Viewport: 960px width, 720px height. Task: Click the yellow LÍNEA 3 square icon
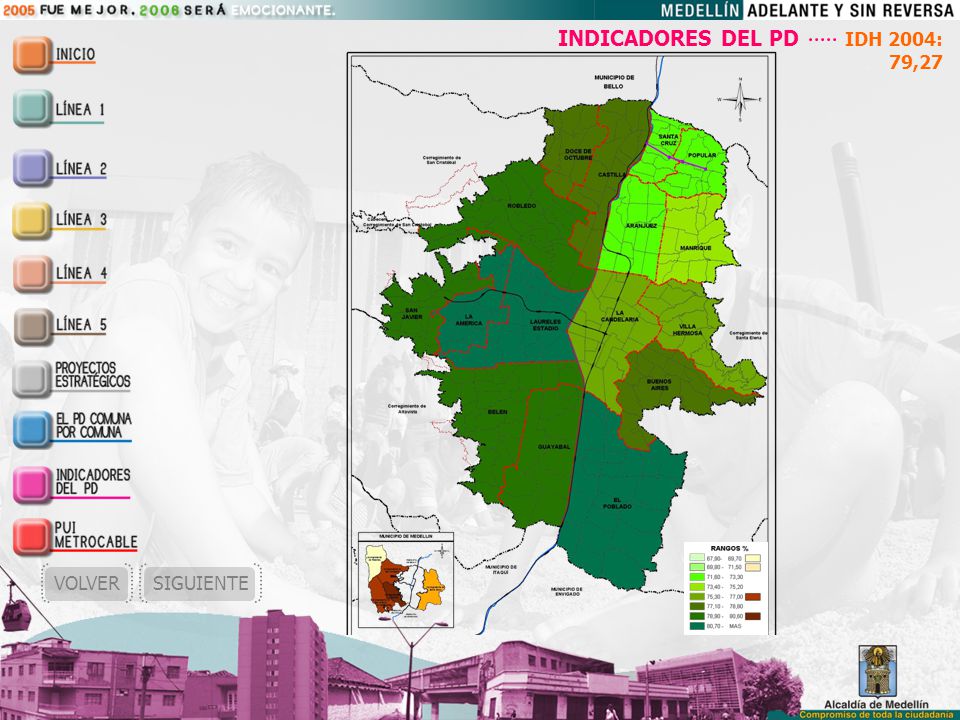click(32, 220)
